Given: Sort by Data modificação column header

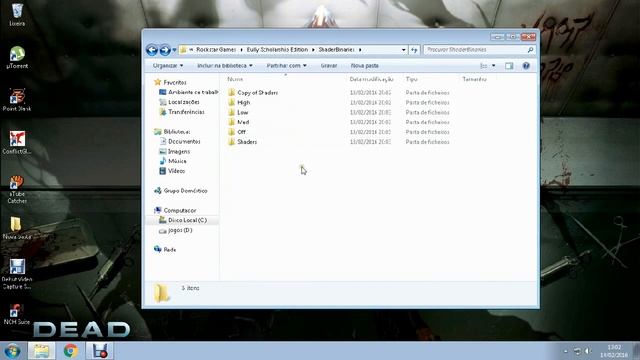Looking at the screenshot, I should (x=371, y=79).
